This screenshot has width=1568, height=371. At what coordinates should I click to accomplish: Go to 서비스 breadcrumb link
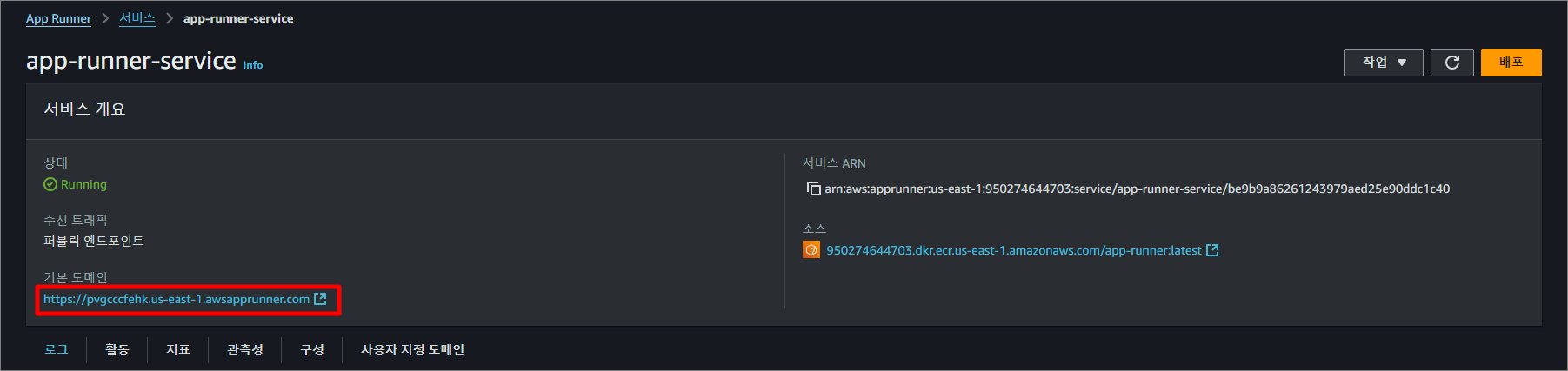point(137,18)
